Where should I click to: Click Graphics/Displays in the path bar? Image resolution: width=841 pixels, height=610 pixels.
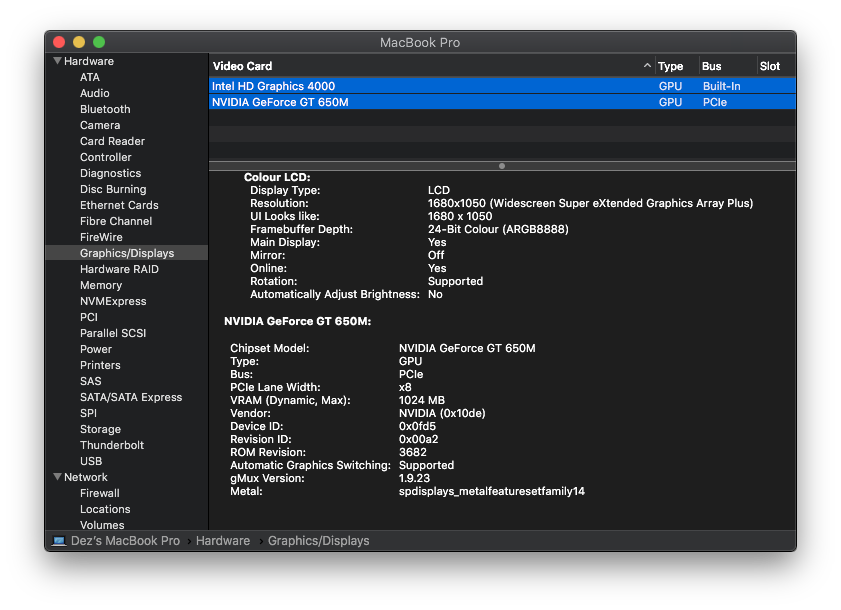pos(319,541)
